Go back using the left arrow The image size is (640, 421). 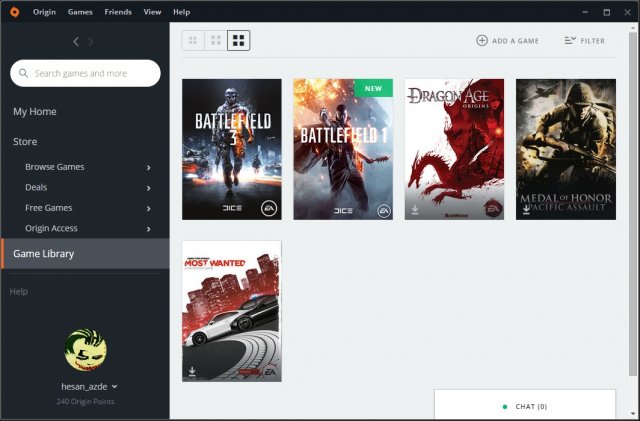pyautogui.click(x=76, y=41)
